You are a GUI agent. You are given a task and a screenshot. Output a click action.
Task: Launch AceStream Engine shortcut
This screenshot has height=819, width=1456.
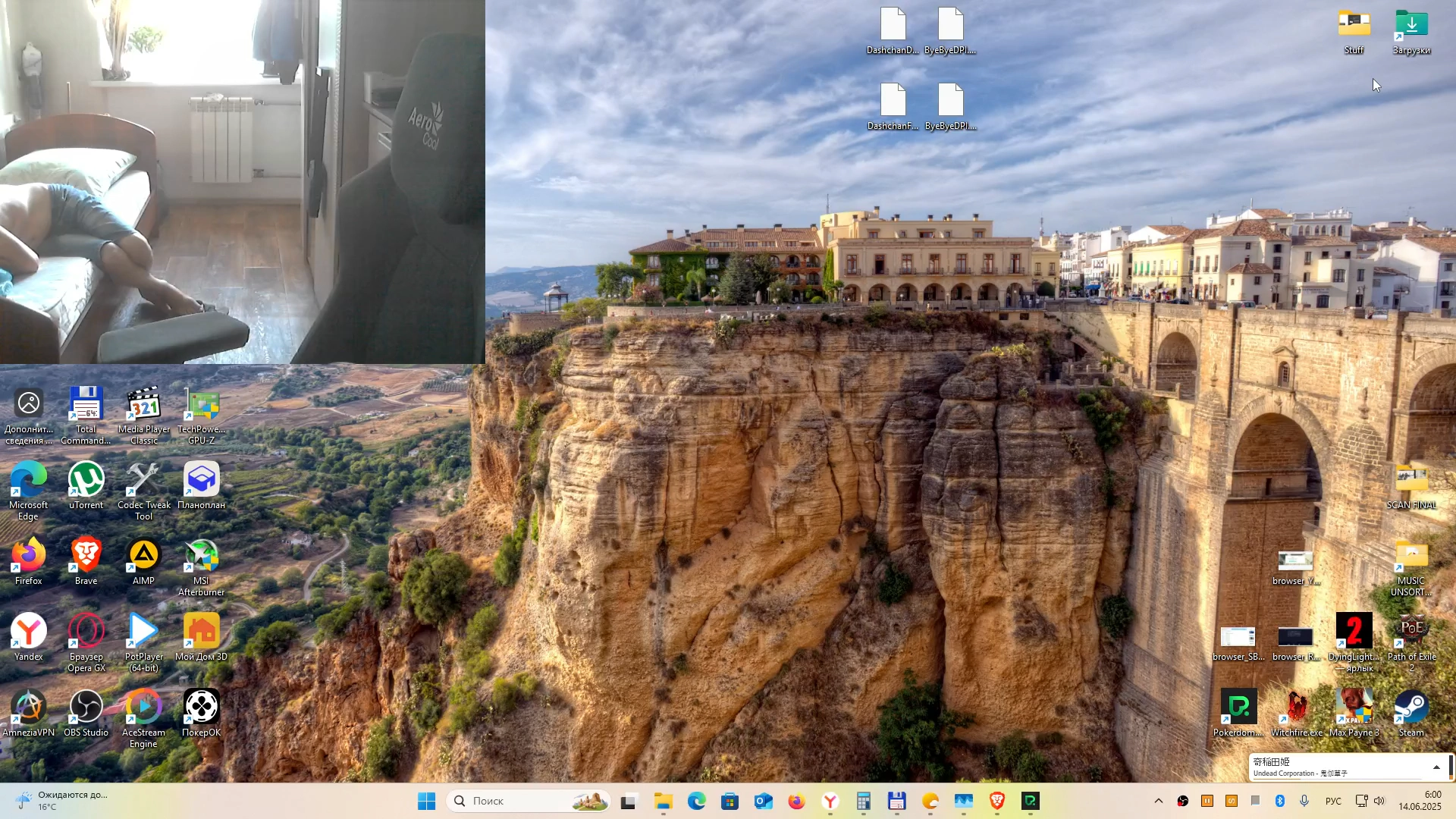click(x=143, y=718)
